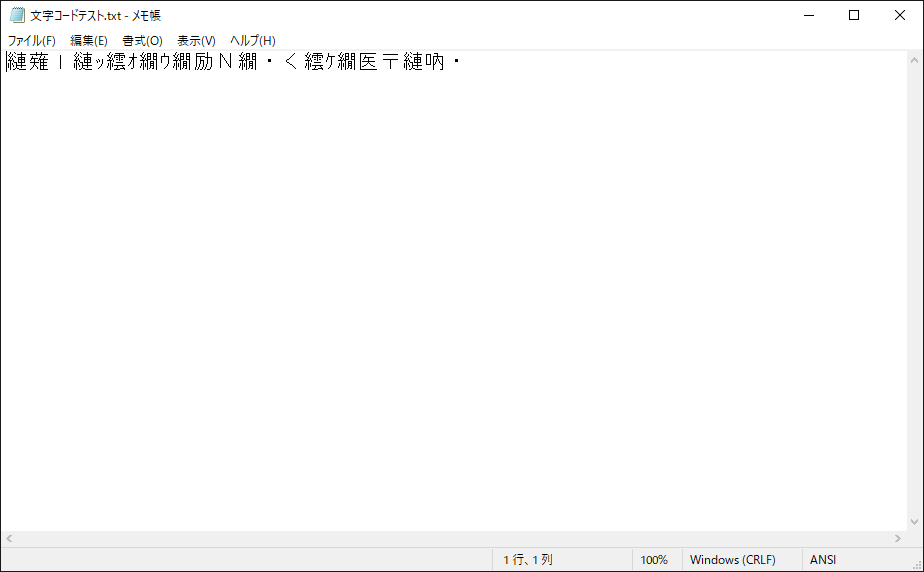Open the 表示(V) menu

[196, 41]
